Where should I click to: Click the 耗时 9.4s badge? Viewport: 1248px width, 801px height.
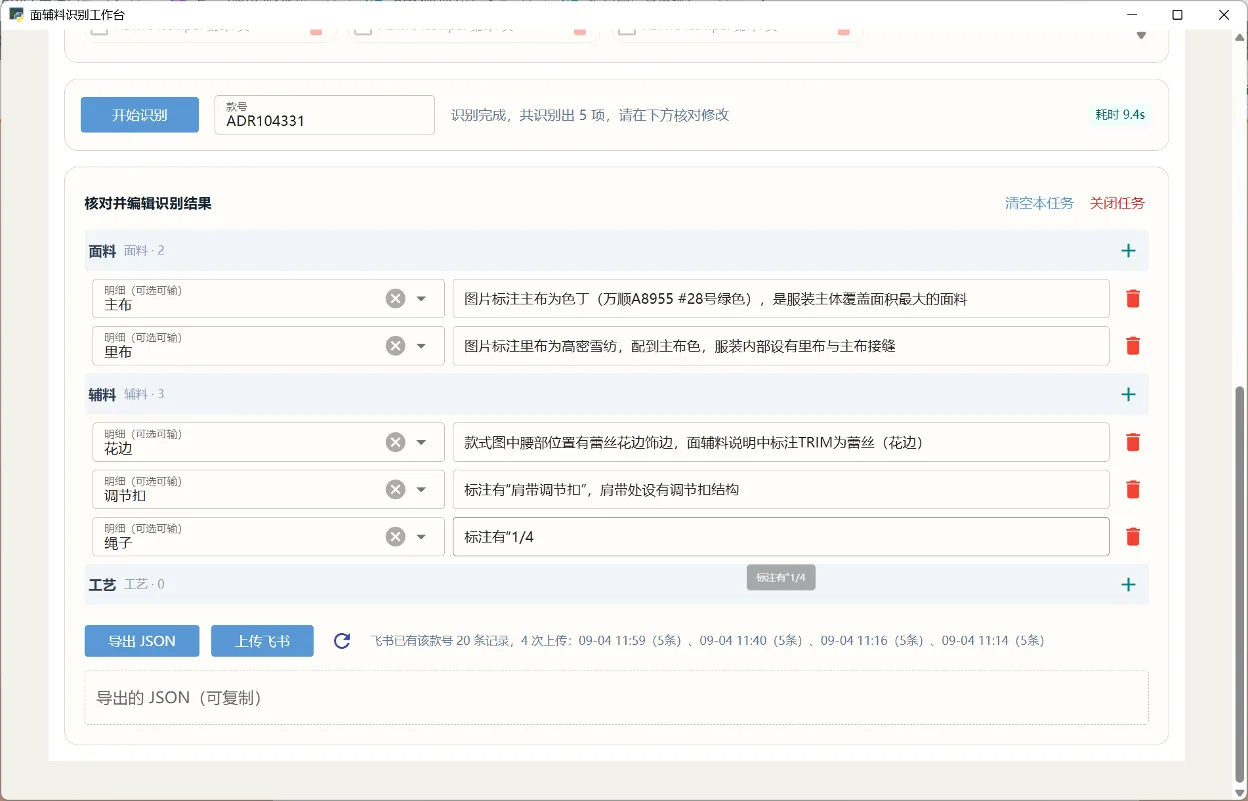coord(1119,115)
